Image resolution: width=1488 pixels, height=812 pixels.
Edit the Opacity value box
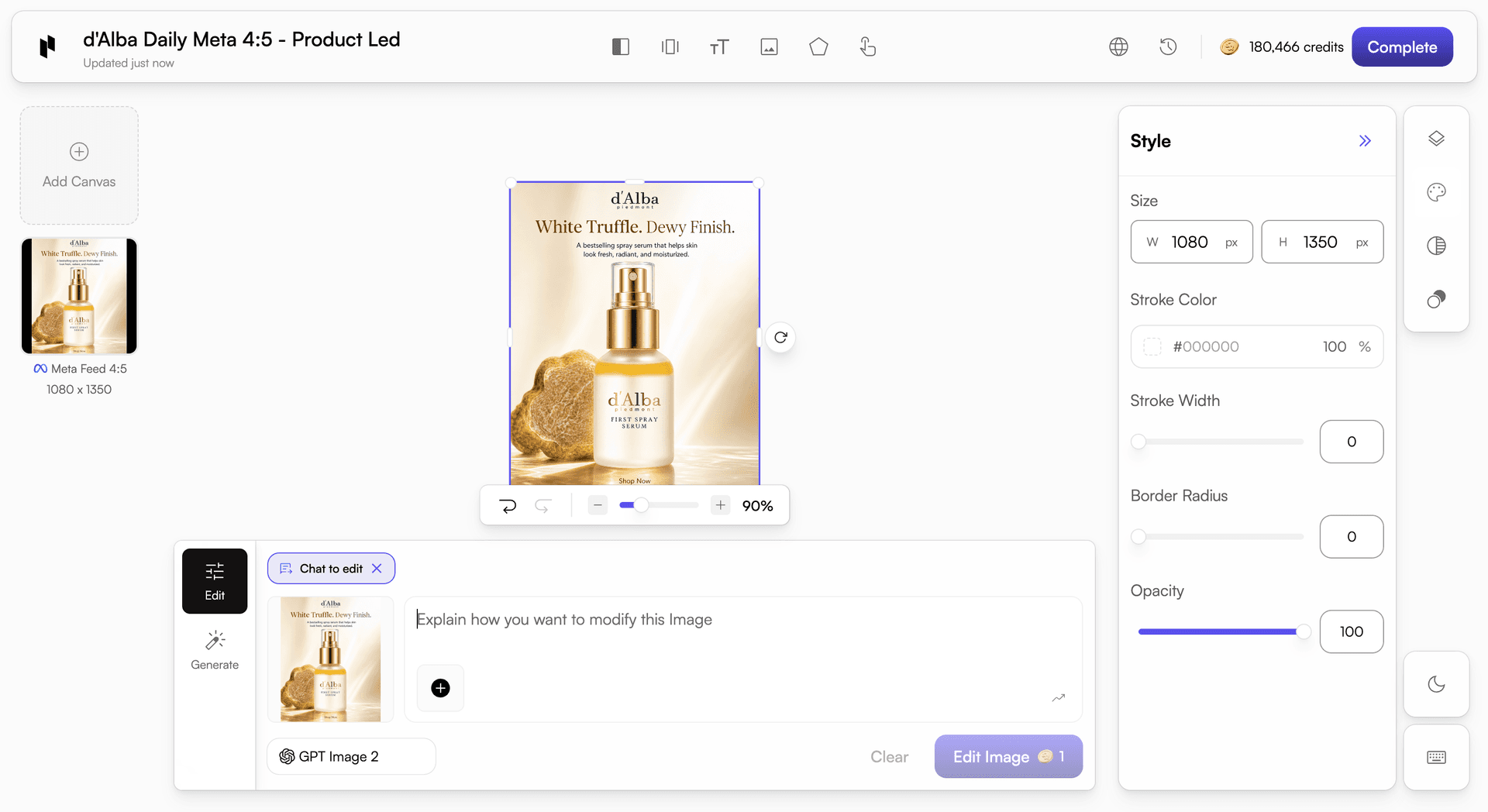(x=1352, y=631)
